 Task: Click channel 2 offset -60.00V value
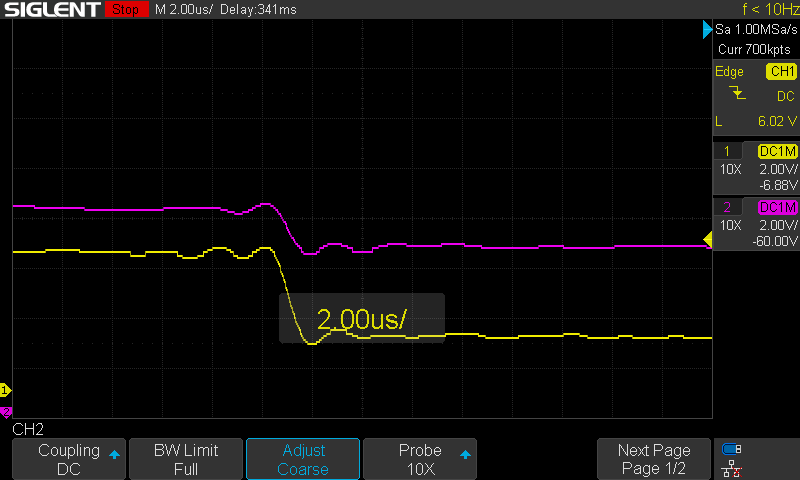click(x=774, y=241)
